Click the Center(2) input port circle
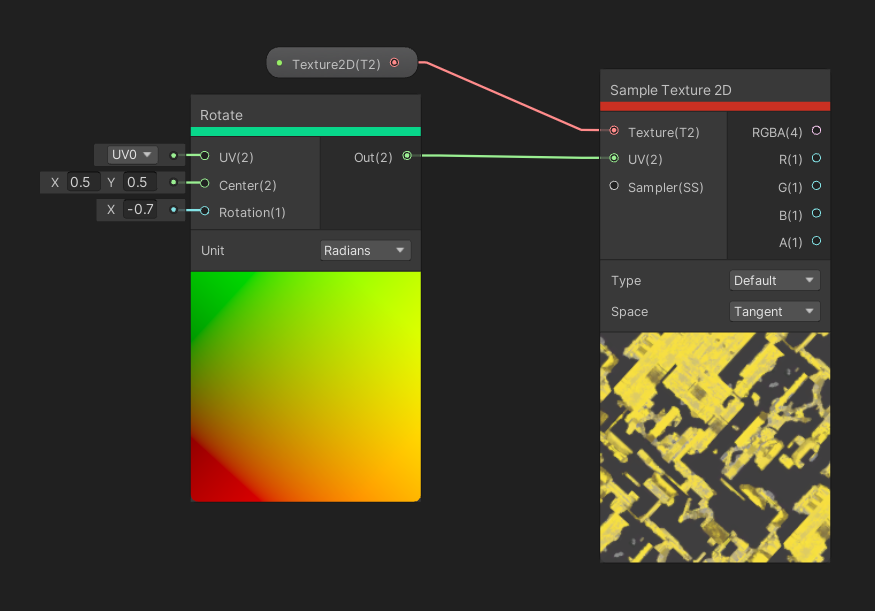875x611 pixels. tap(205, 184)
